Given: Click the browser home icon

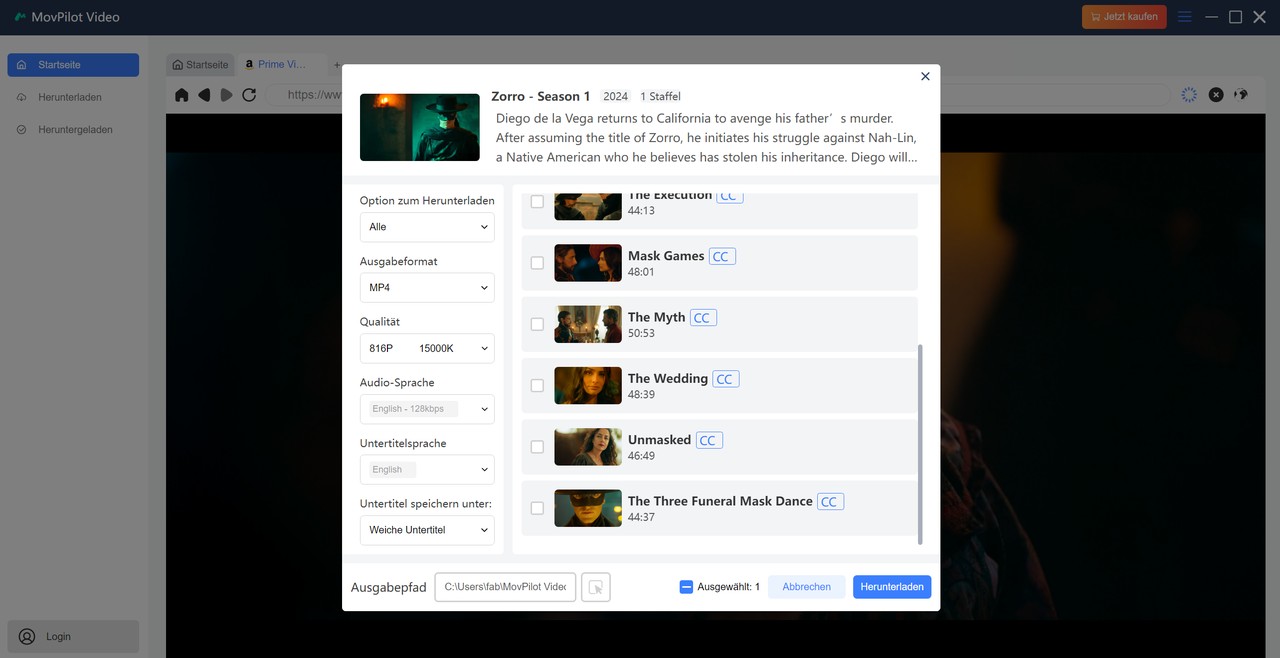Looking at the screenshot, I should click(x=180, y=94).
